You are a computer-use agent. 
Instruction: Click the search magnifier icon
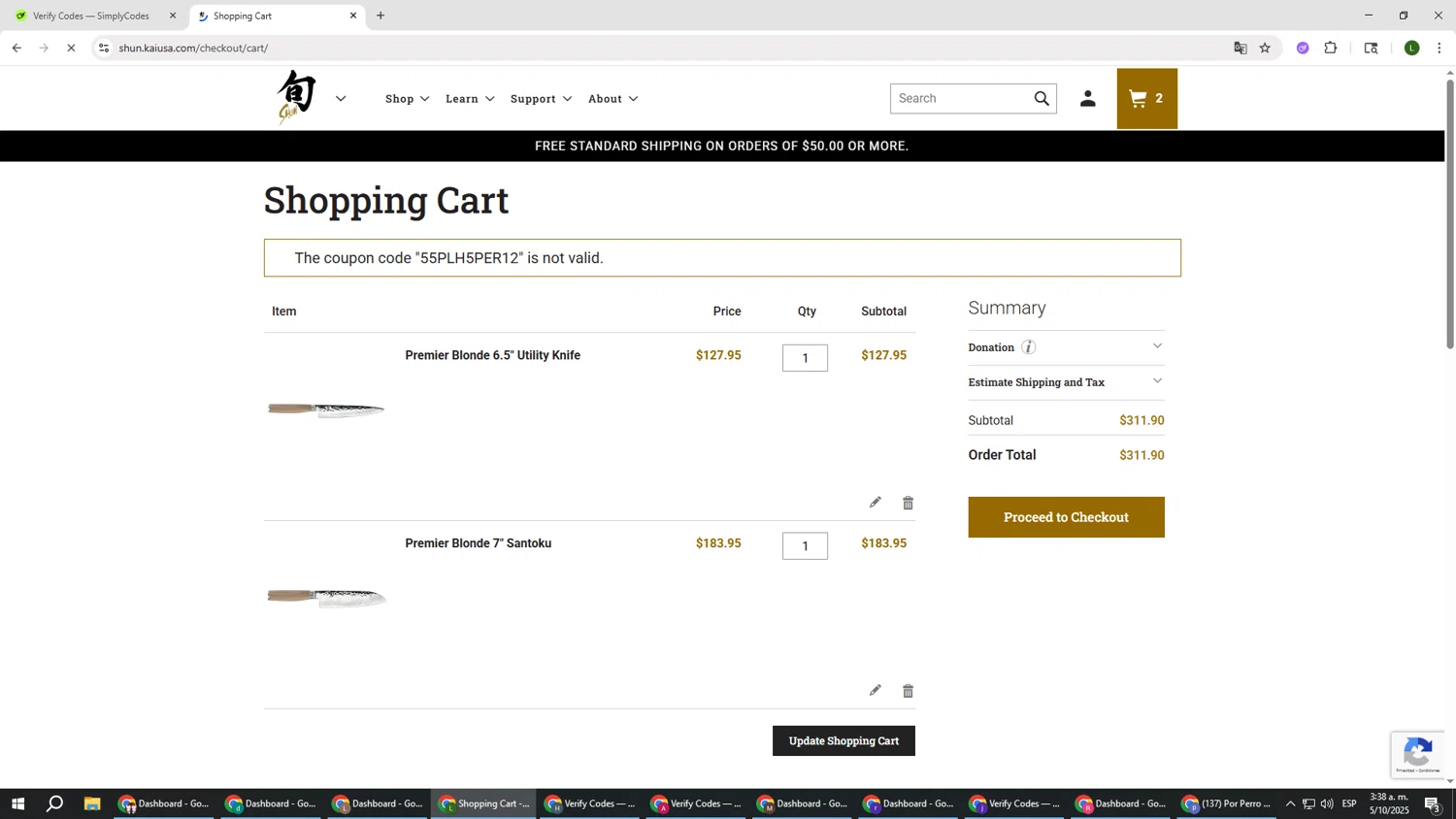(x=1042, y=98)
